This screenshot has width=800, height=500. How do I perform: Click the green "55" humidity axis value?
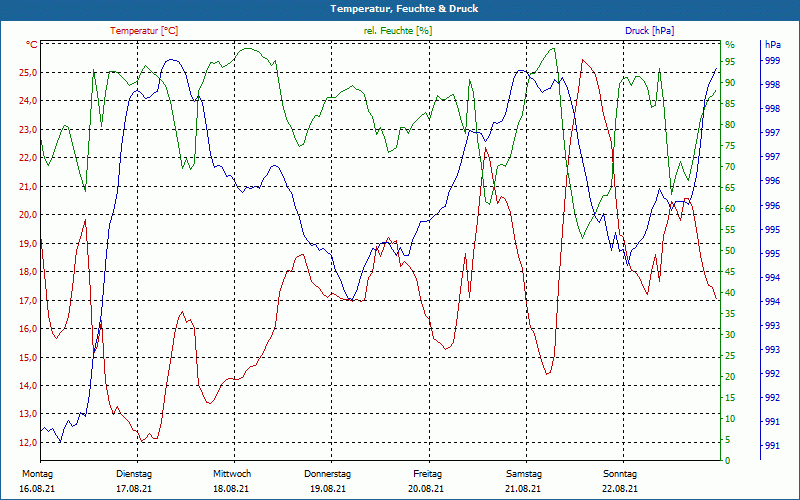730,230
